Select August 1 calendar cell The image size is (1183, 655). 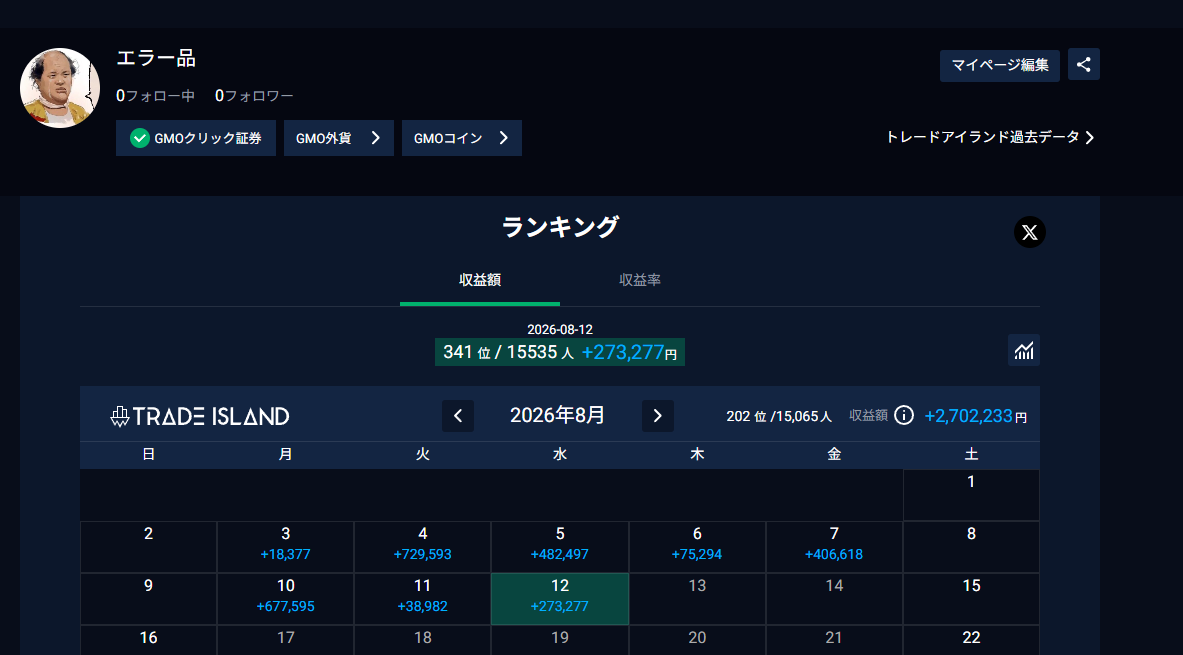971,495
